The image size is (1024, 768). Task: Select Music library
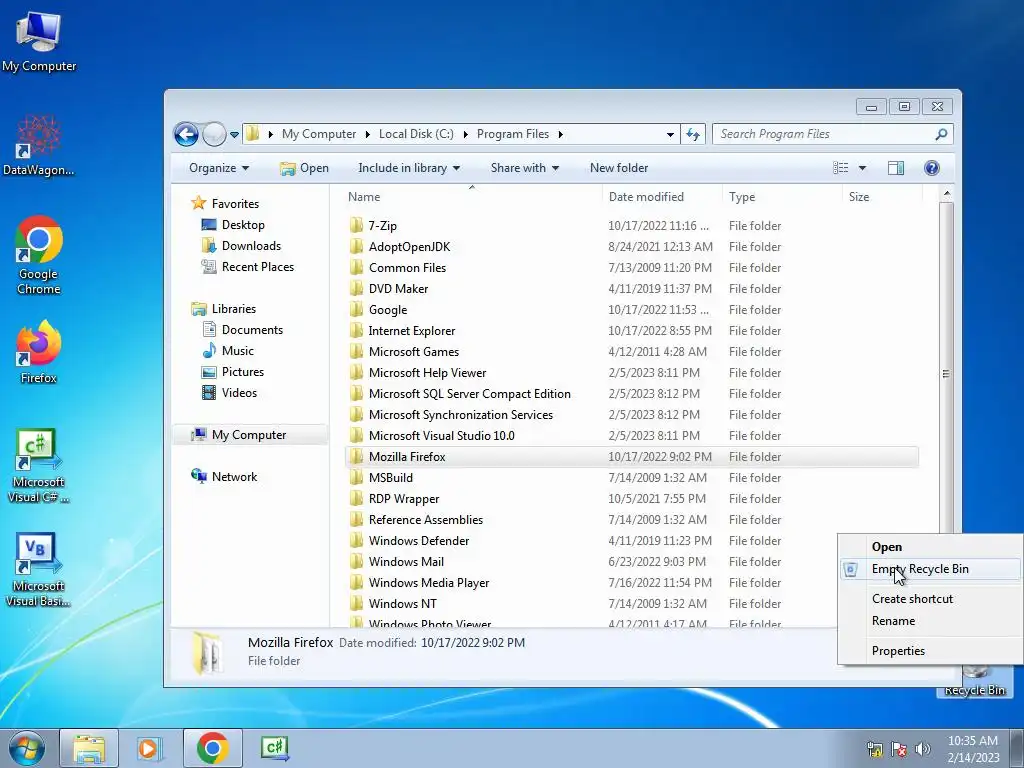pyautogui.click(x=228, y=351)
